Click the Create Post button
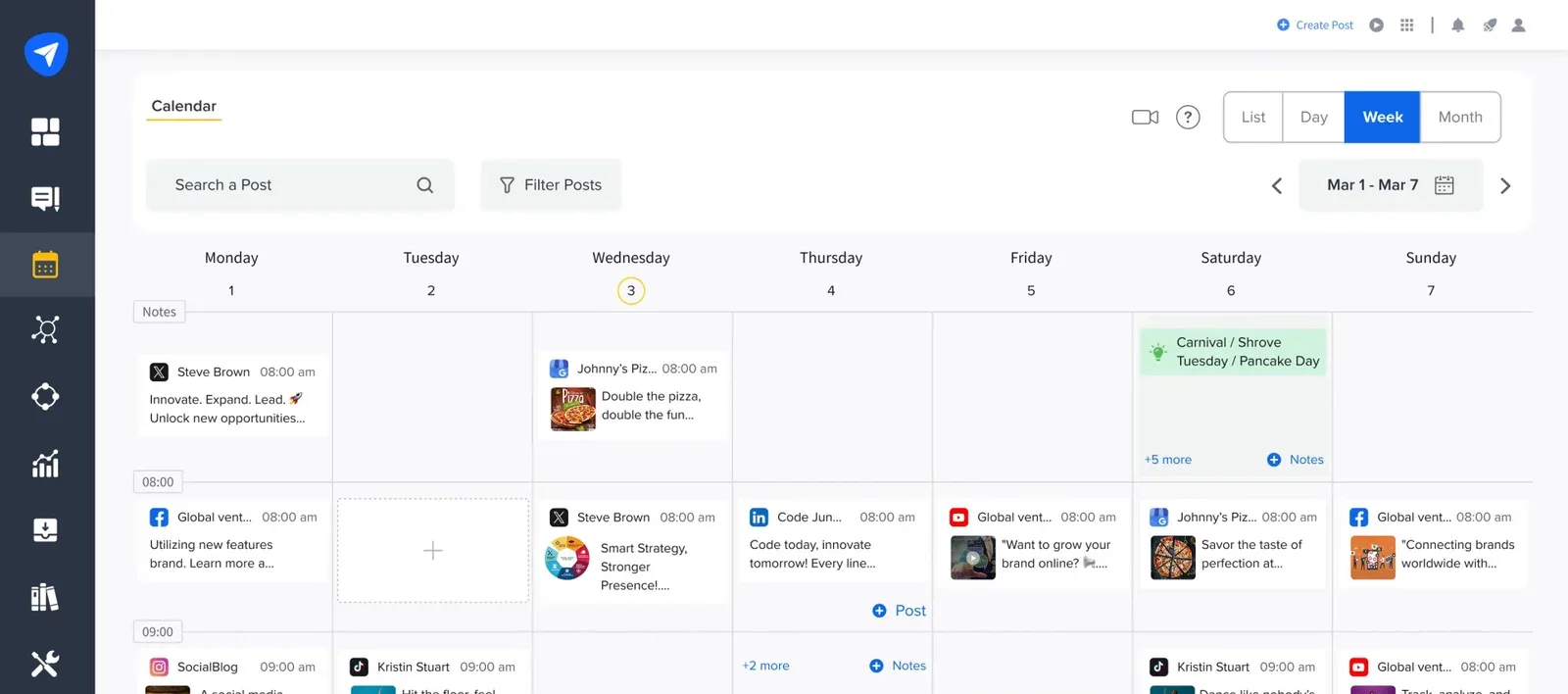This screenshot has height=694, width=1568. (x=1315, y=25)
